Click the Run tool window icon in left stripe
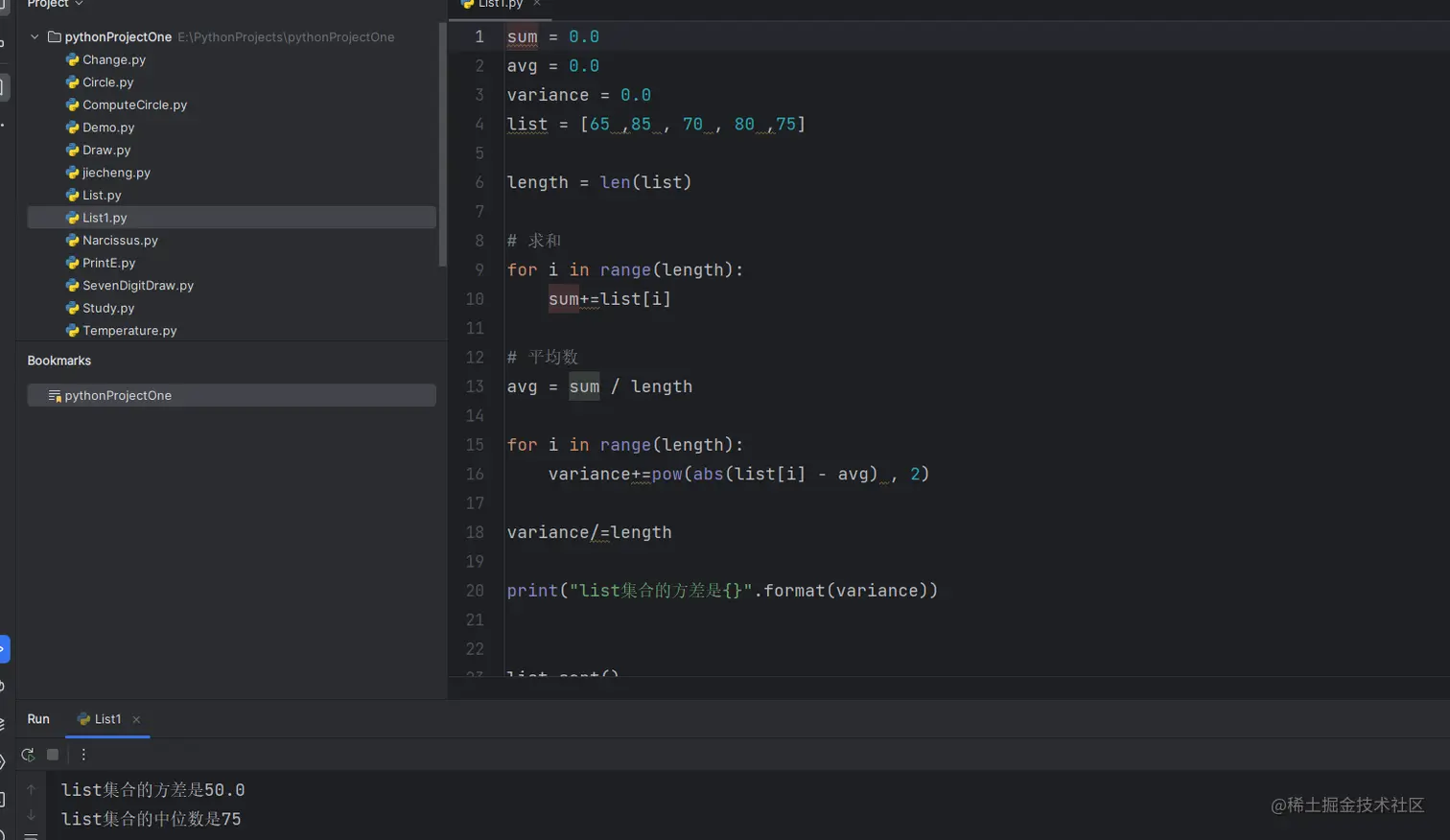The width and height of the screenshot is (1450, 840). (x=3, y=649)
